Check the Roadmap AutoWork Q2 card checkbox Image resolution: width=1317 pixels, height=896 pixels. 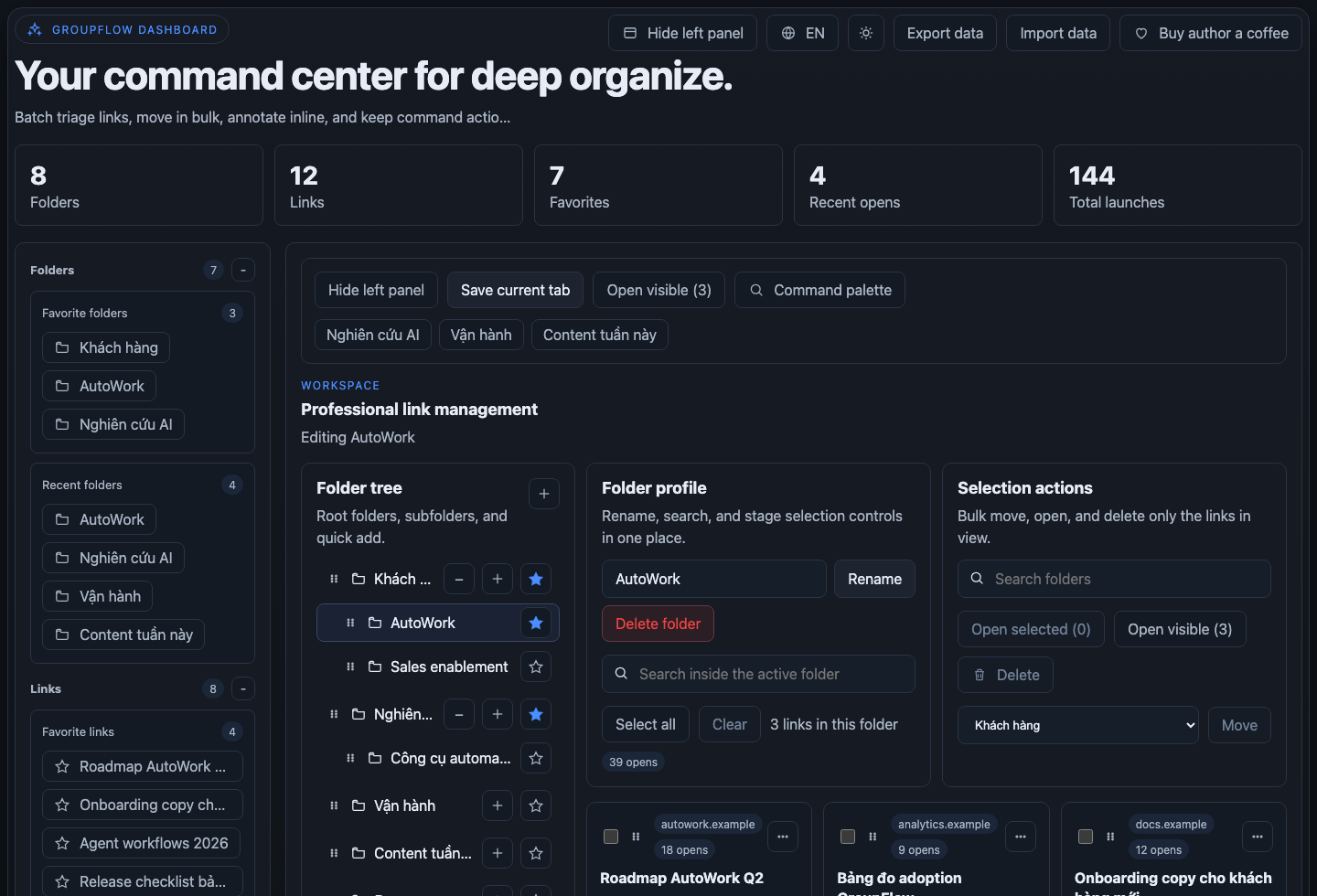point(611,837)
